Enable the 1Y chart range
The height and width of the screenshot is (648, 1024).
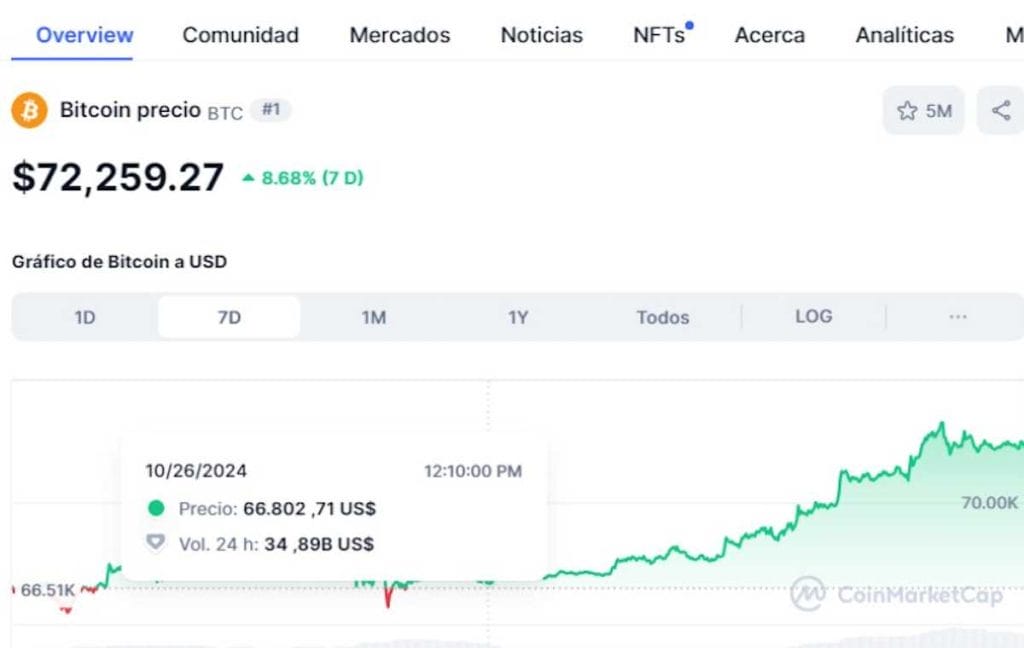[x=518, y=316]
